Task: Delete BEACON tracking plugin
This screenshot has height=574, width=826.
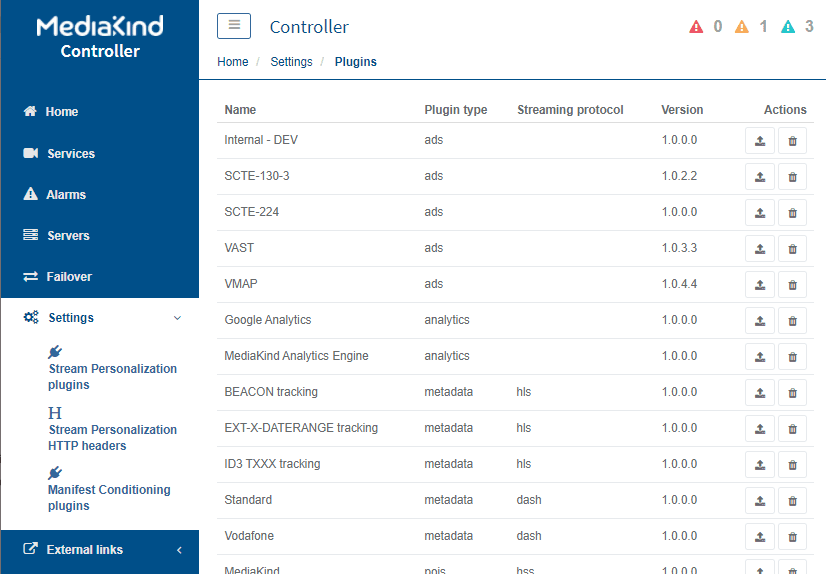Action: 792,392
